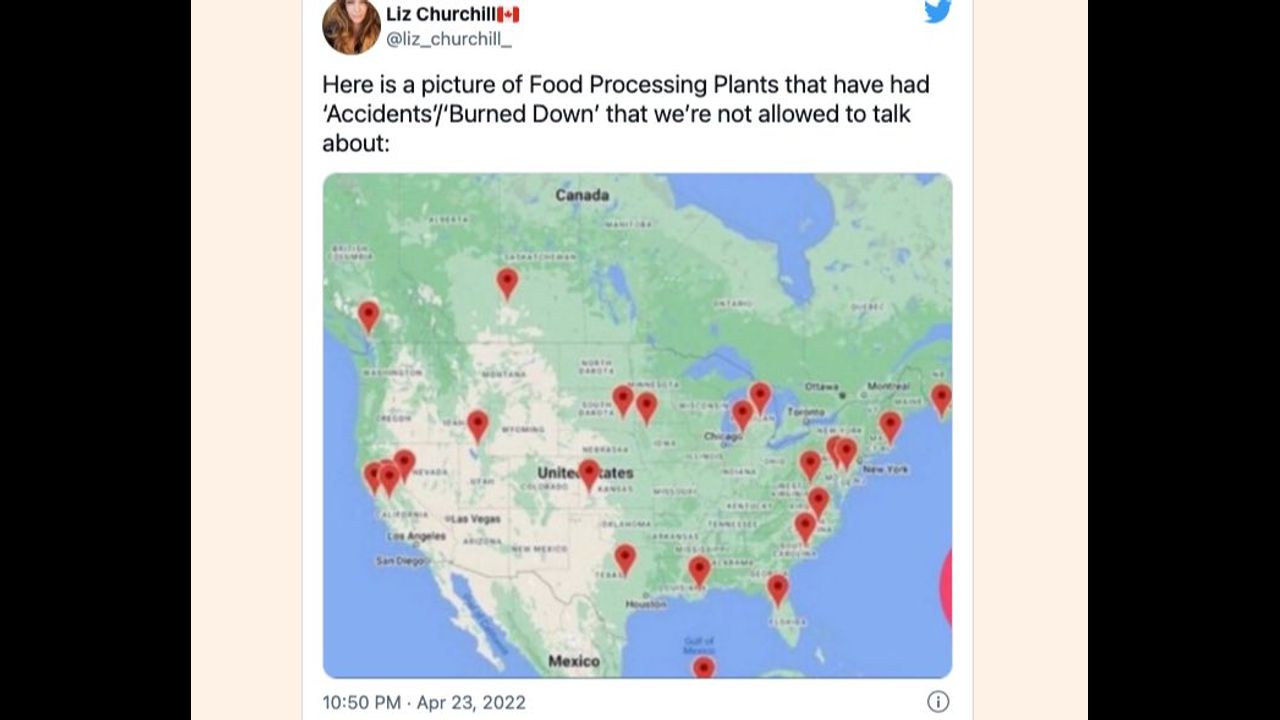The height and width of the screenshot is (720, 1280).
Task: Click the pin below the Gulf of Mexico label
Action: 704,667
